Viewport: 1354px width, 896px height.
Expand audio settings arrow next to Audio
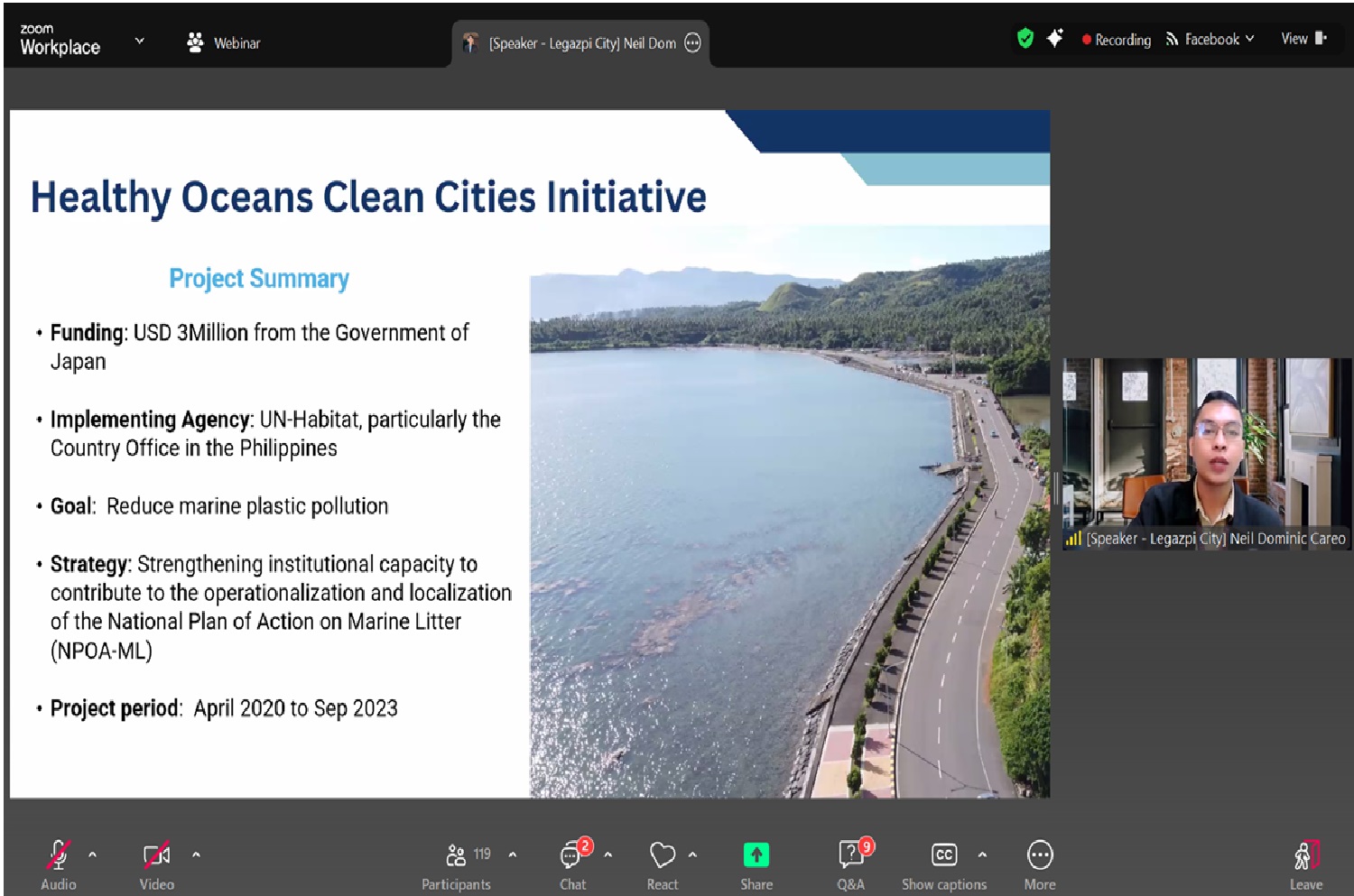click(92, 854)
